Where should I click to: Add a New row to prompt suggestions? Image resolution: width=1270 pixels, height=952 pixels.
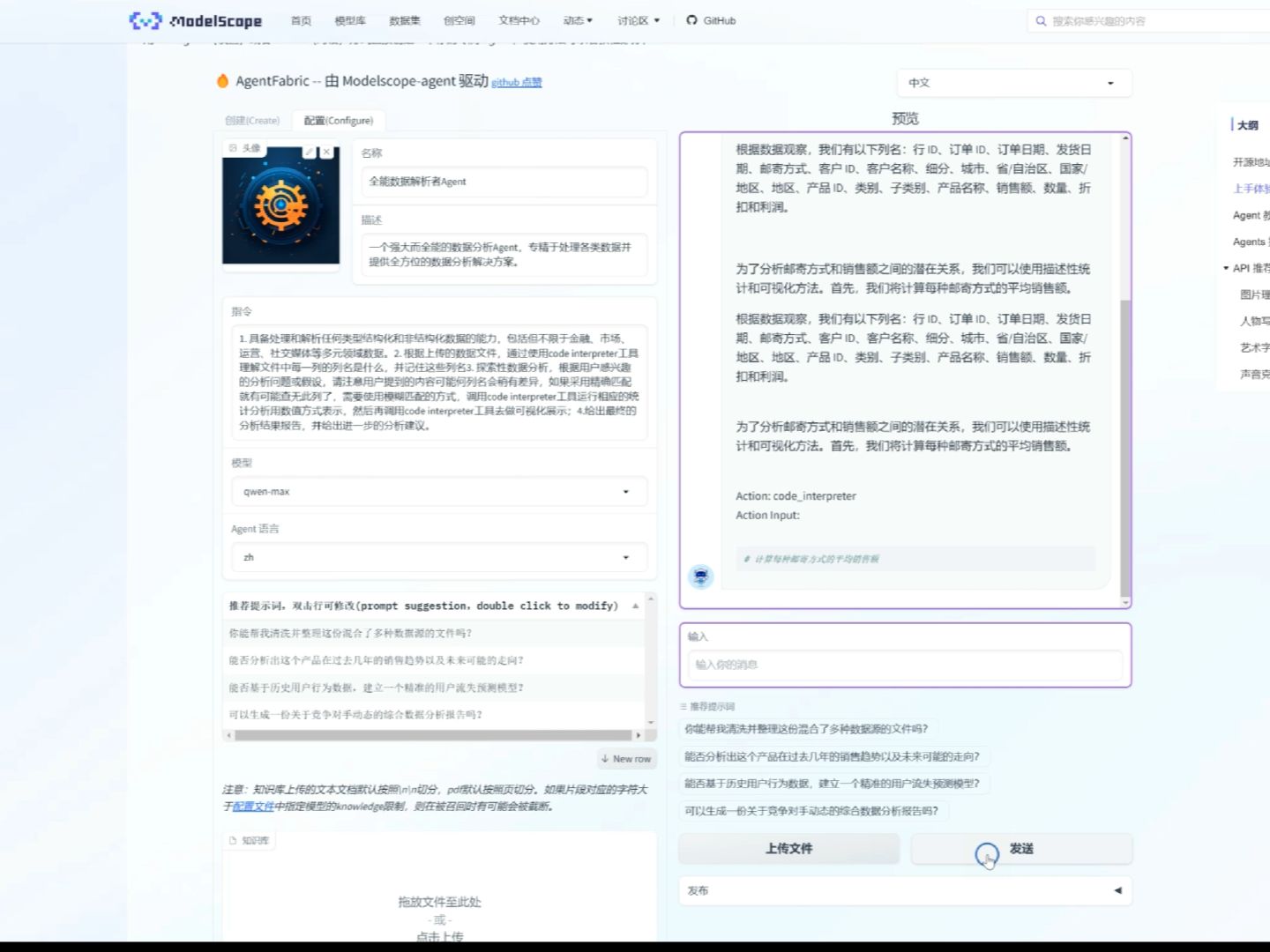coord(626,758)
